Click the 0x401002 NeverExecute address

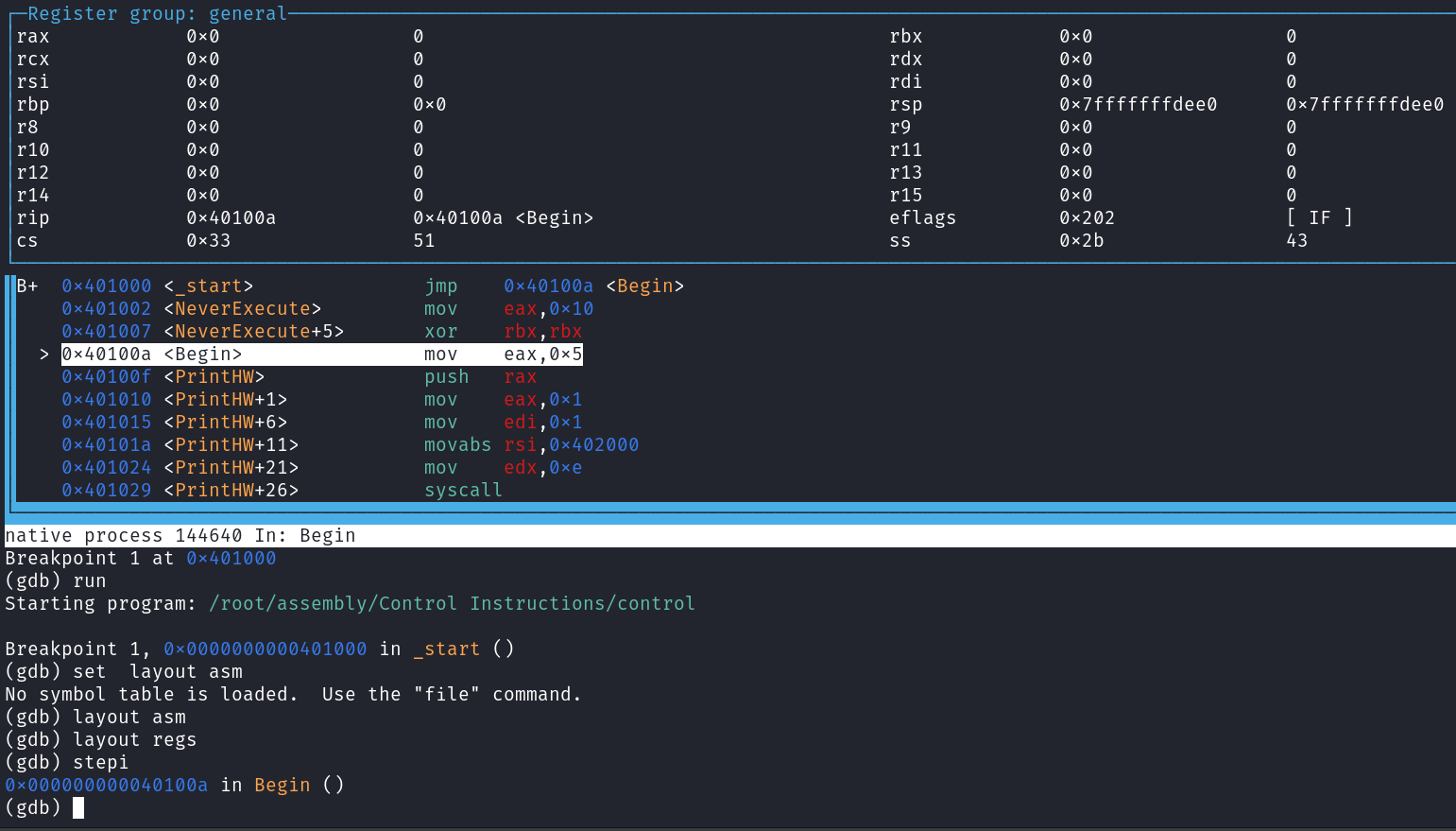[x=106, y=309]
